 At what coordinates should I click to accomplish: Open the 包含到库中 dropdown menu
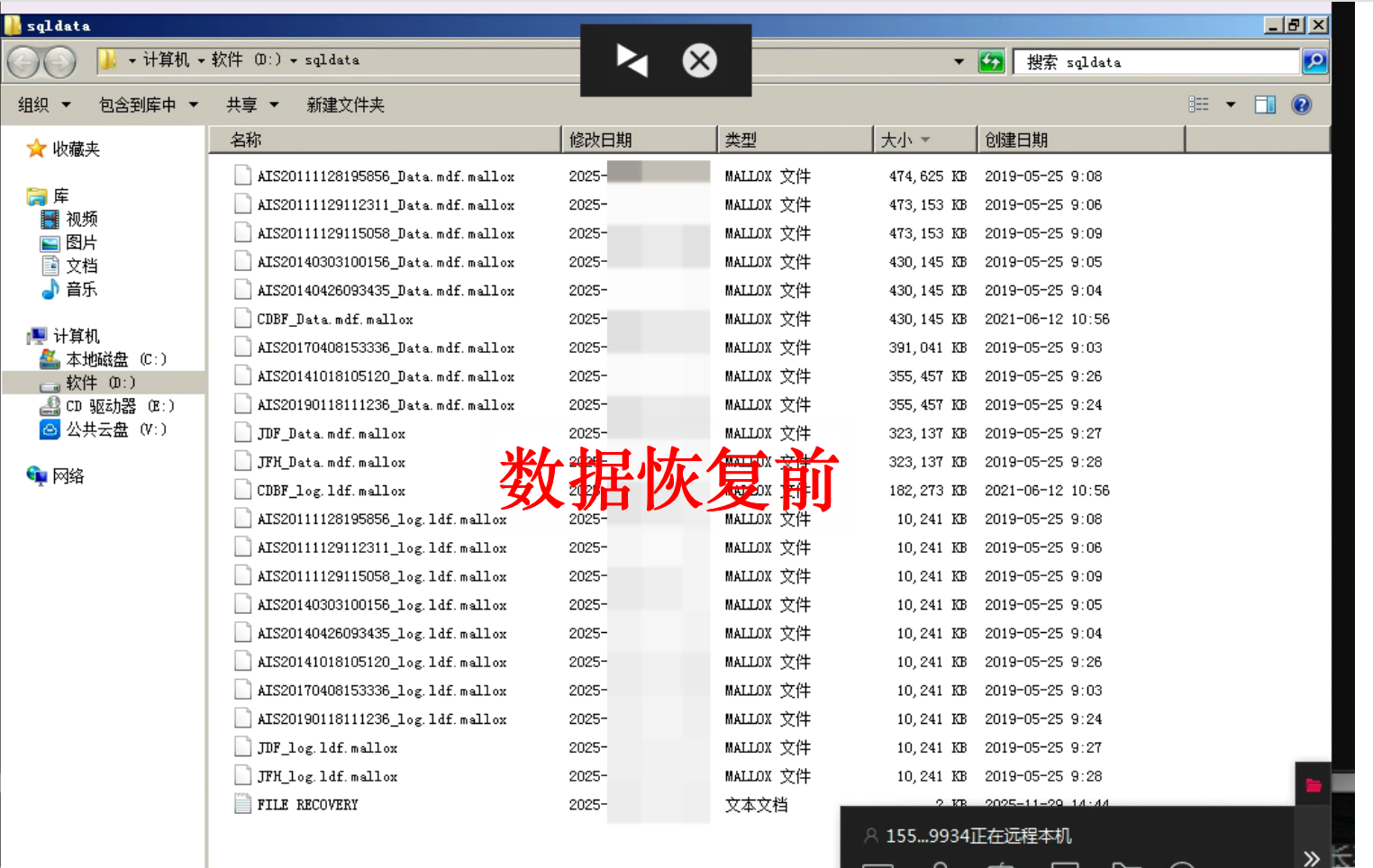pyautogui.click(x=149, y=104)
